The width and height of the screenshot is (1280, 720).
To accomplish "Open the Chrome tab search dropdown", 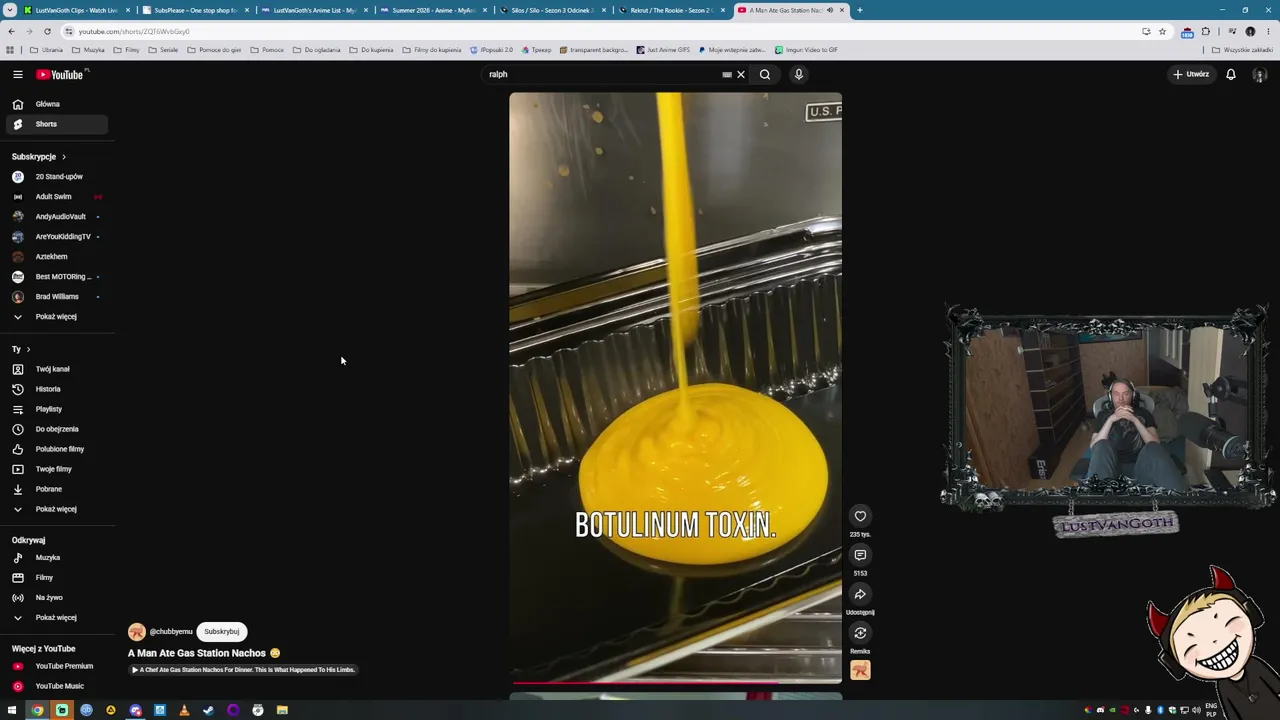I will (x=8, y=10).
